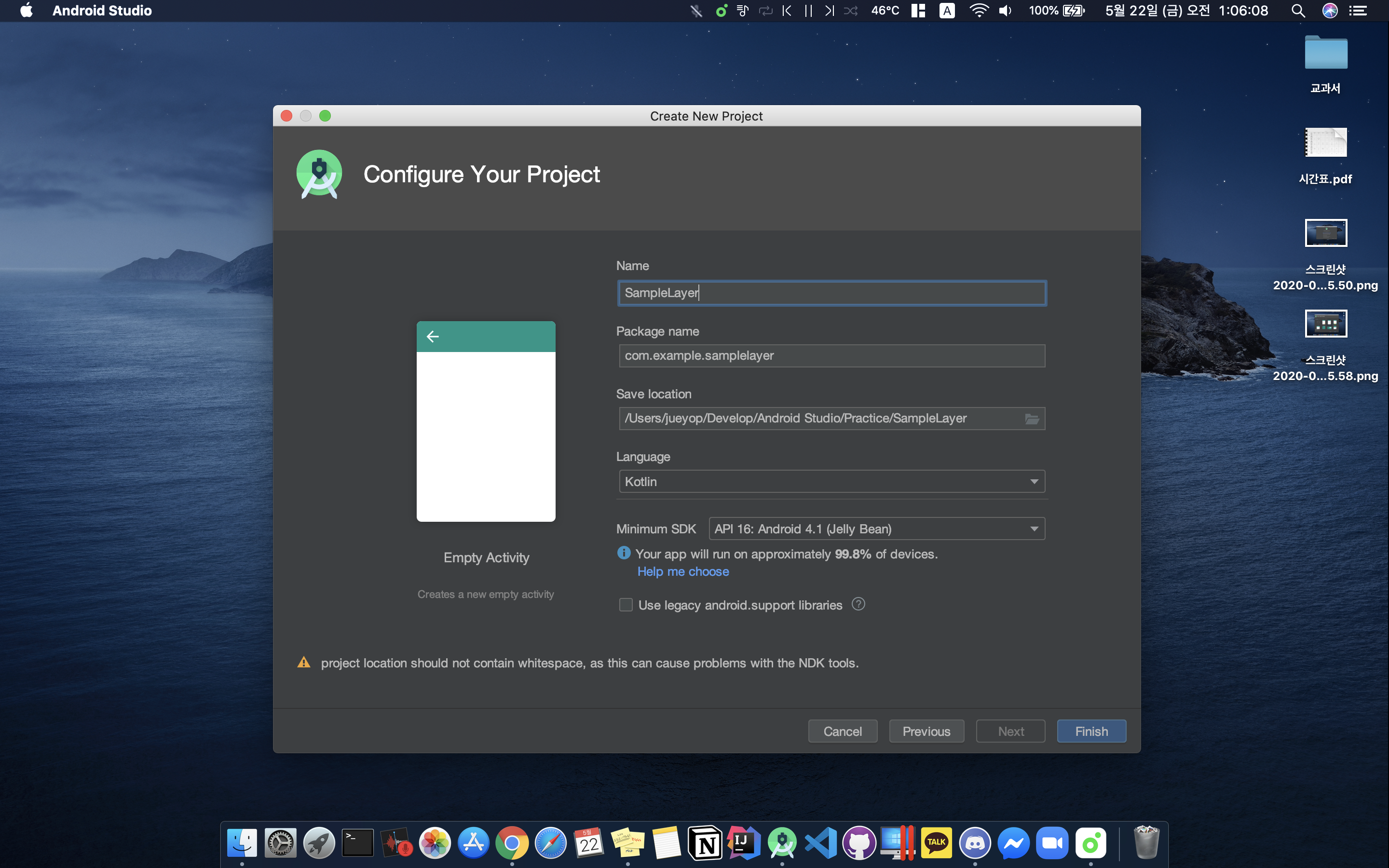Click the help question mark beside legacy libraries
The width and height of the screenshot is (1389, 868).
point(858,604)
